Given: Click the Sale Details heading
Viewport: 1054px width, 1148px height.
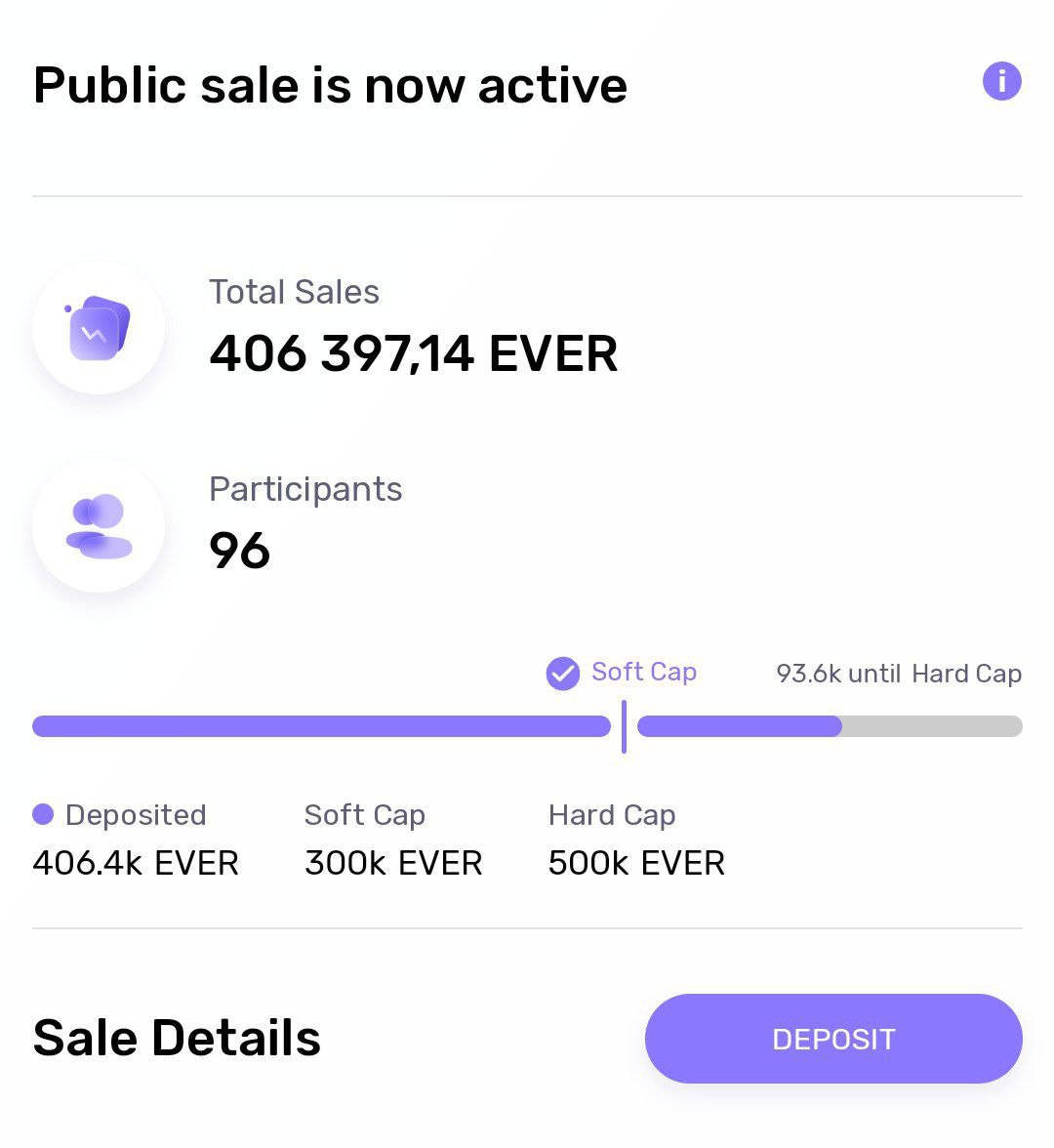Looking at the screenshot, I should pyautogui.click(x=177, y=1038).
